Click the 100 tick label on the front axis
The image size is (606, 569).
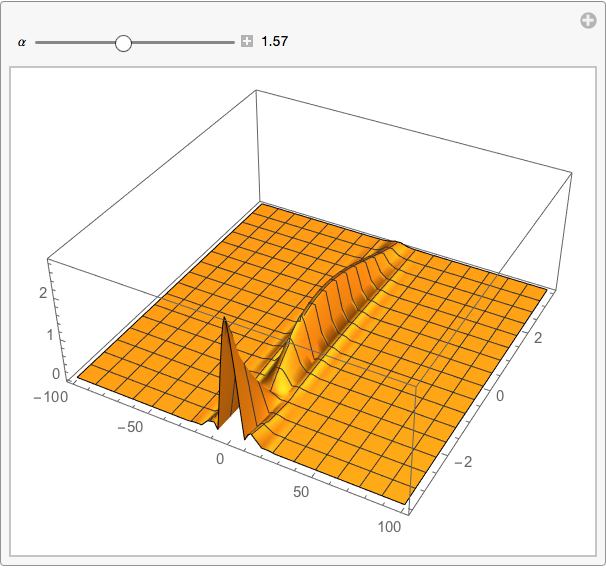pos(389,527)
